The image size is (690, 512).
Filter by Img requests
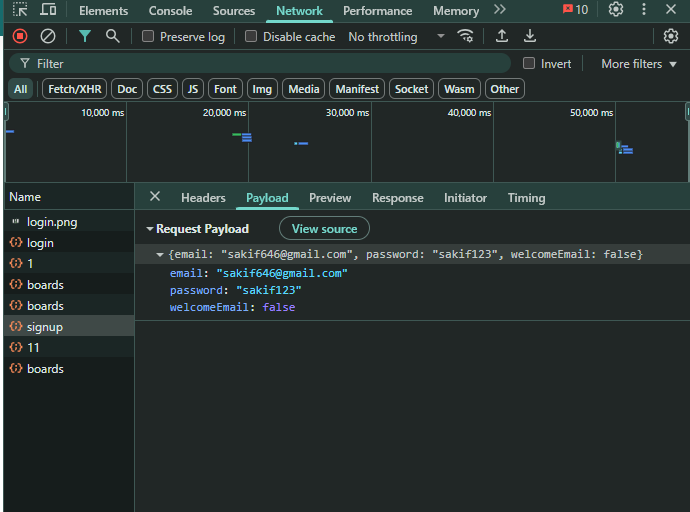(262, 89)
